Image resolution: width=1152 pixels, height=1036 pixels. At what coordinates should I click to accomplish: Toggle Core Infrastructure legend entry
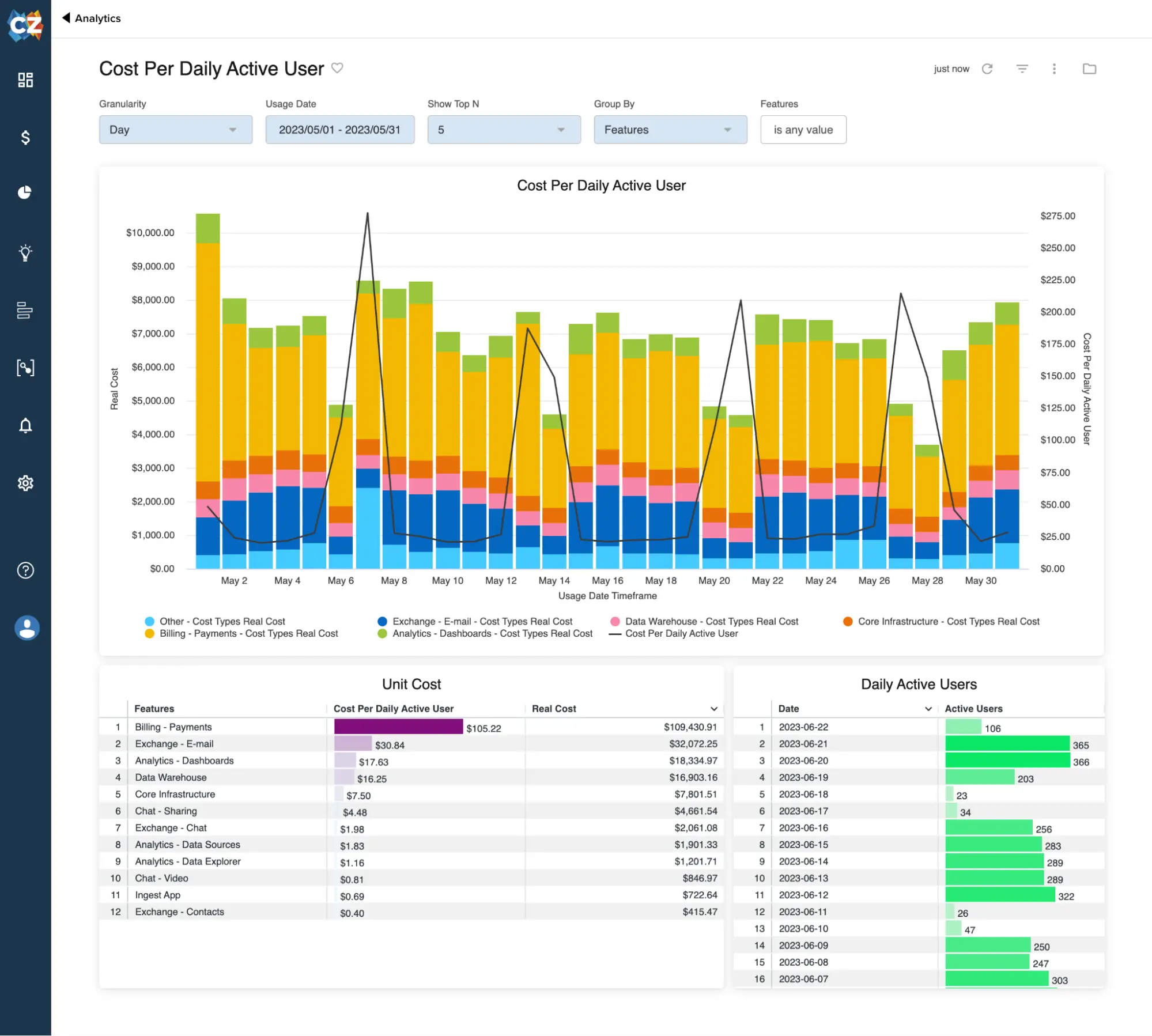click(942, 621)
